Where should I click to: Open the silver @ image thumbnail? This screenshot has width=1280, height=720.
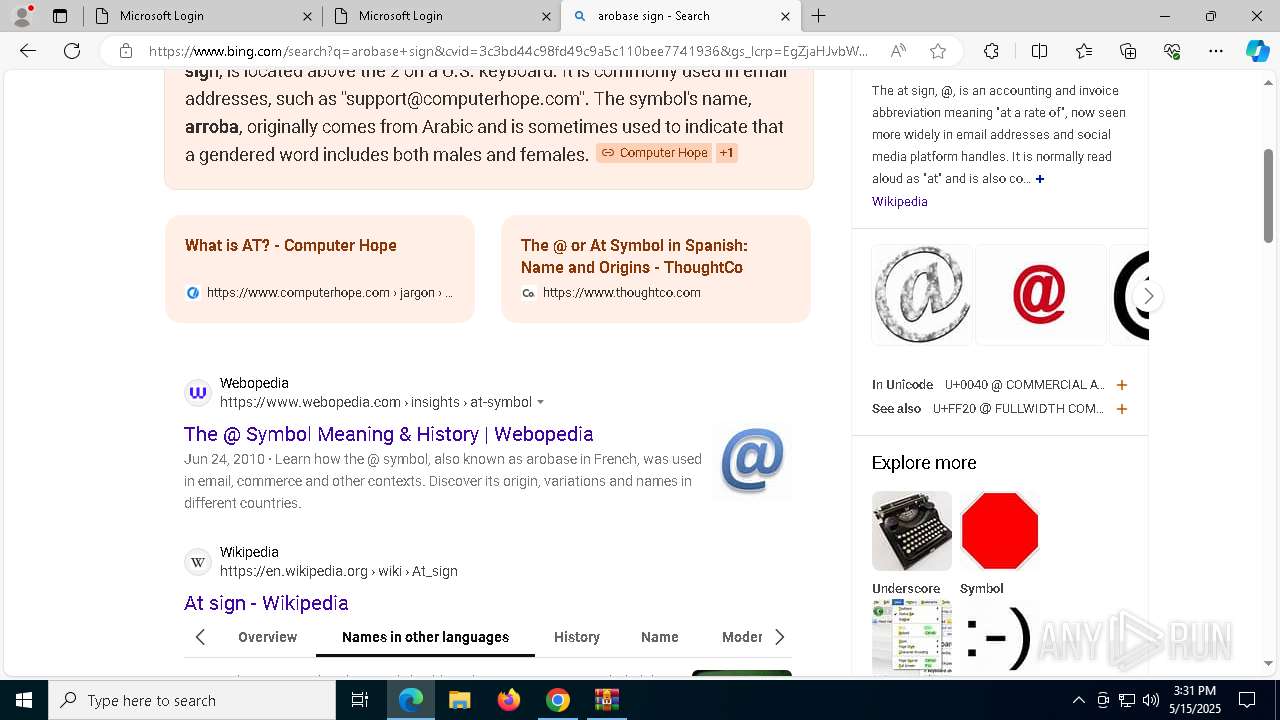921,295
